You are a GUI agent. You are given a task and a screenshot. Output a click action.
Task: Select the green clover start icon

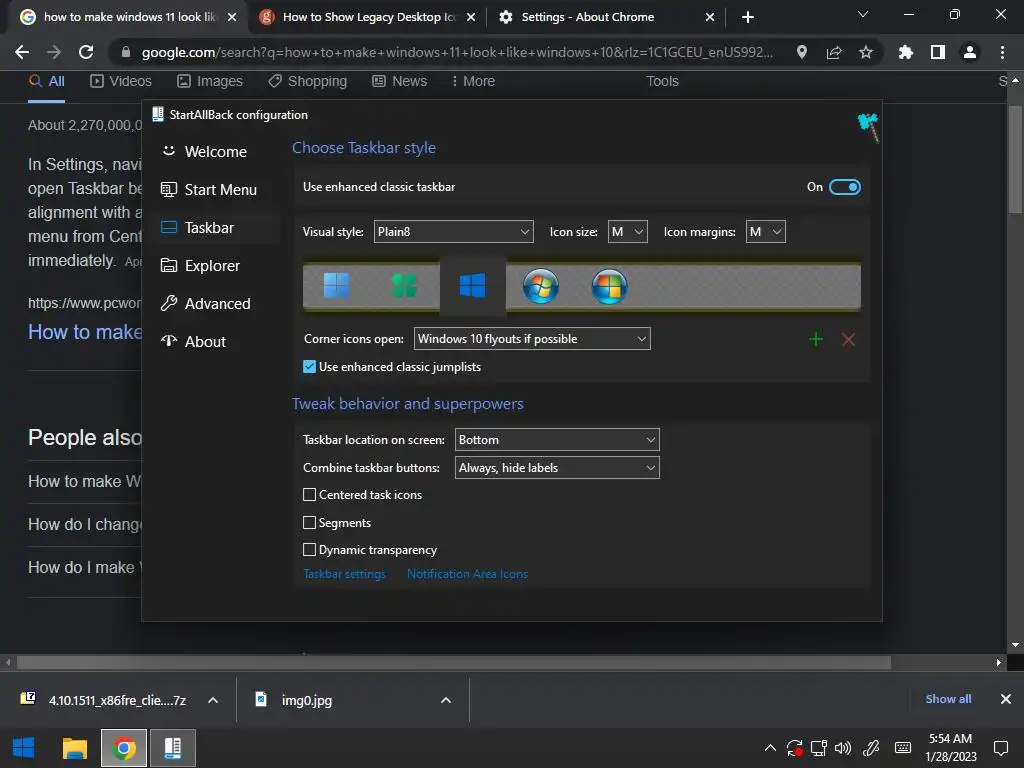click(404, 286)
